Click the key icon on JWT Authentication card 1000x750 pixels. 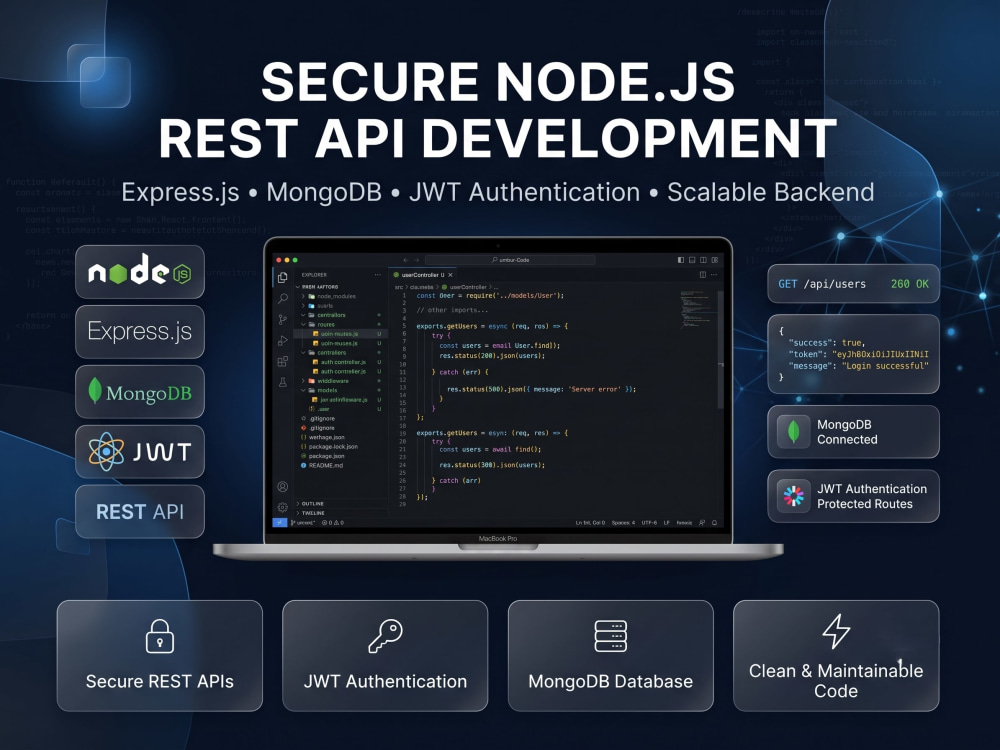pyautogui.click(x=385, y=636)
